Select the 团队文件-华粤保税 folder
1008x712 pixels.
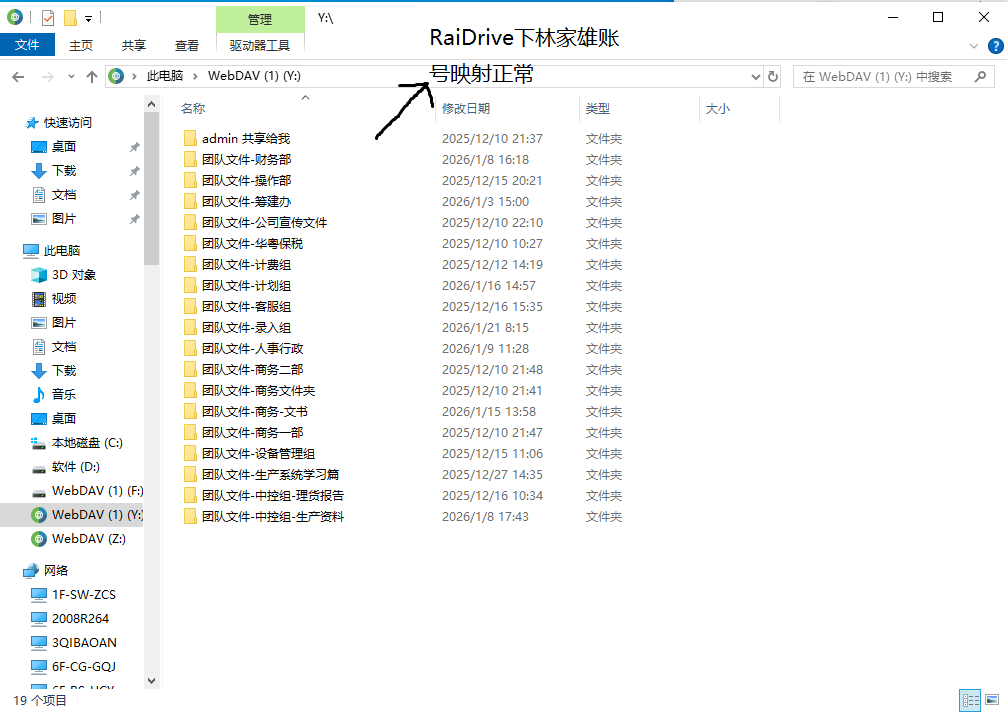point(252,244)
